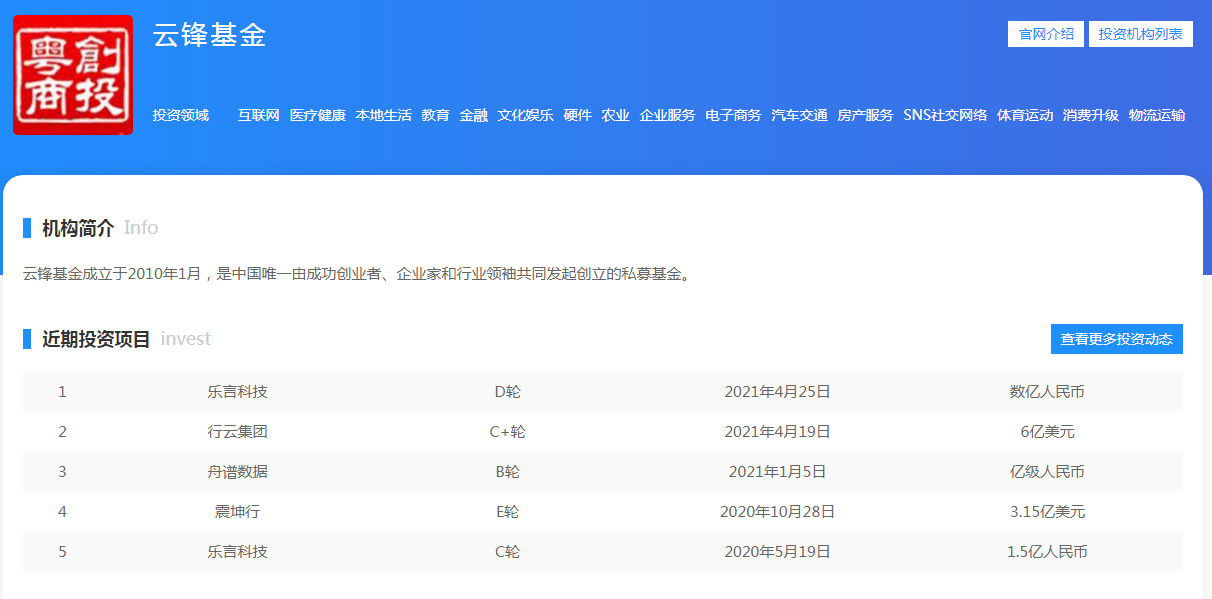This screenshot has height=599, width=1212.
Task: Select the 物流运输 investment field
Action: (x=1157, y=115)
